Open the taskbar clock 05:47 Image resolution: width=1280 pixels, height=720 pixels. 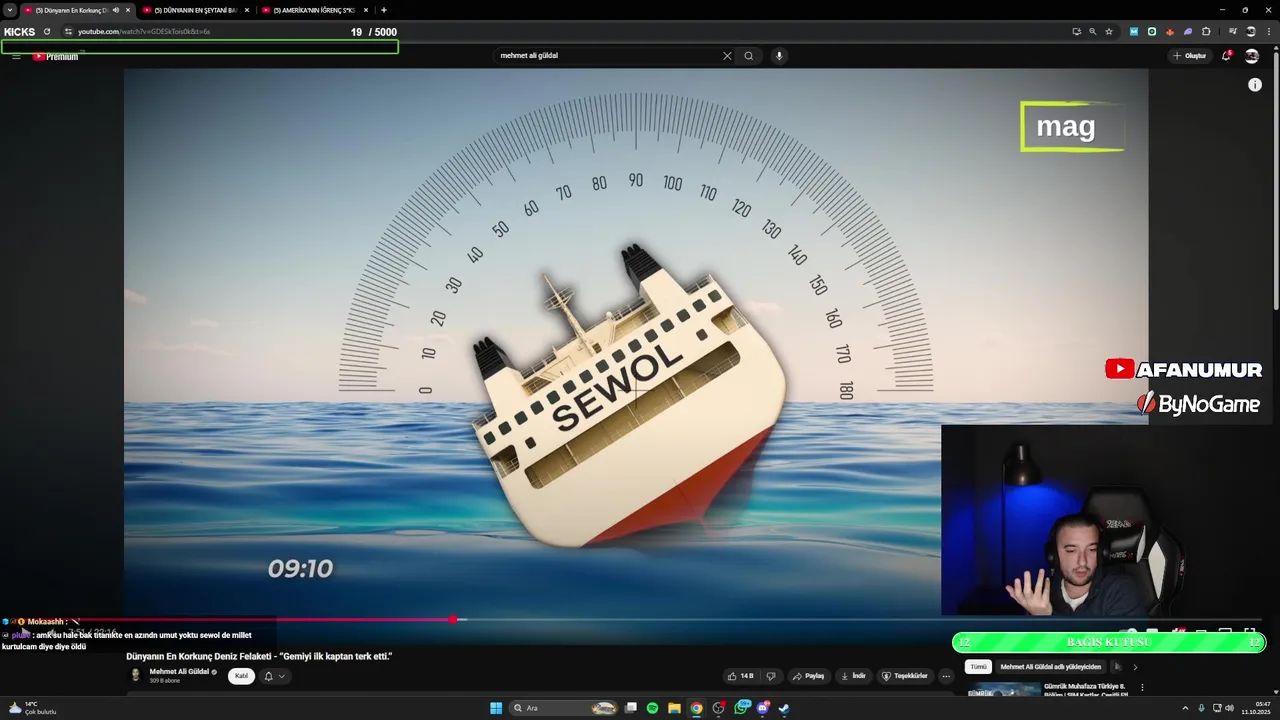pyautogui.click(x=1256, y=708)
